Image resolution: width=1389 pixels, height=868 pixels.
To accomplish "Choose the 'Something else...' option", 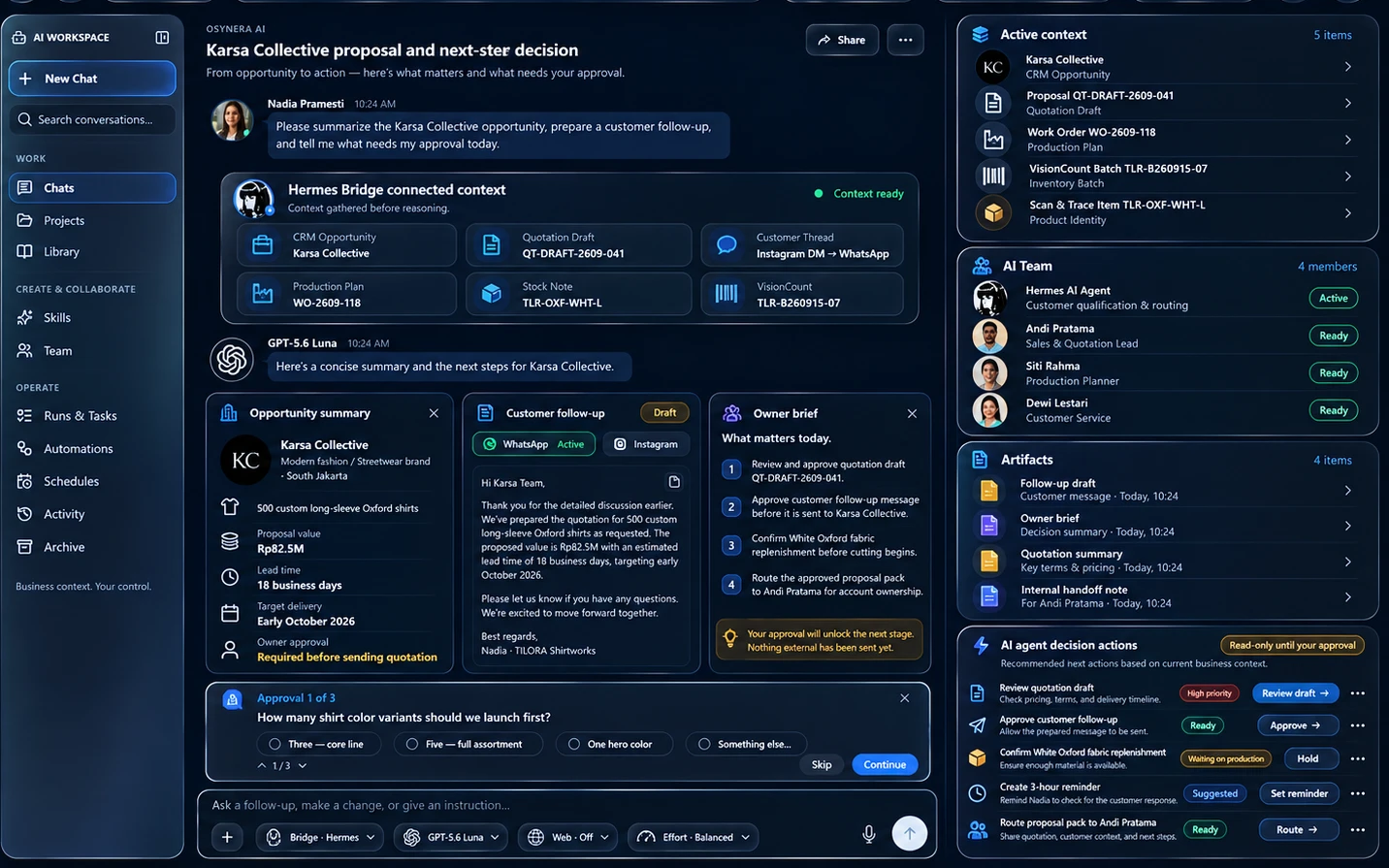I will (748, 744).
